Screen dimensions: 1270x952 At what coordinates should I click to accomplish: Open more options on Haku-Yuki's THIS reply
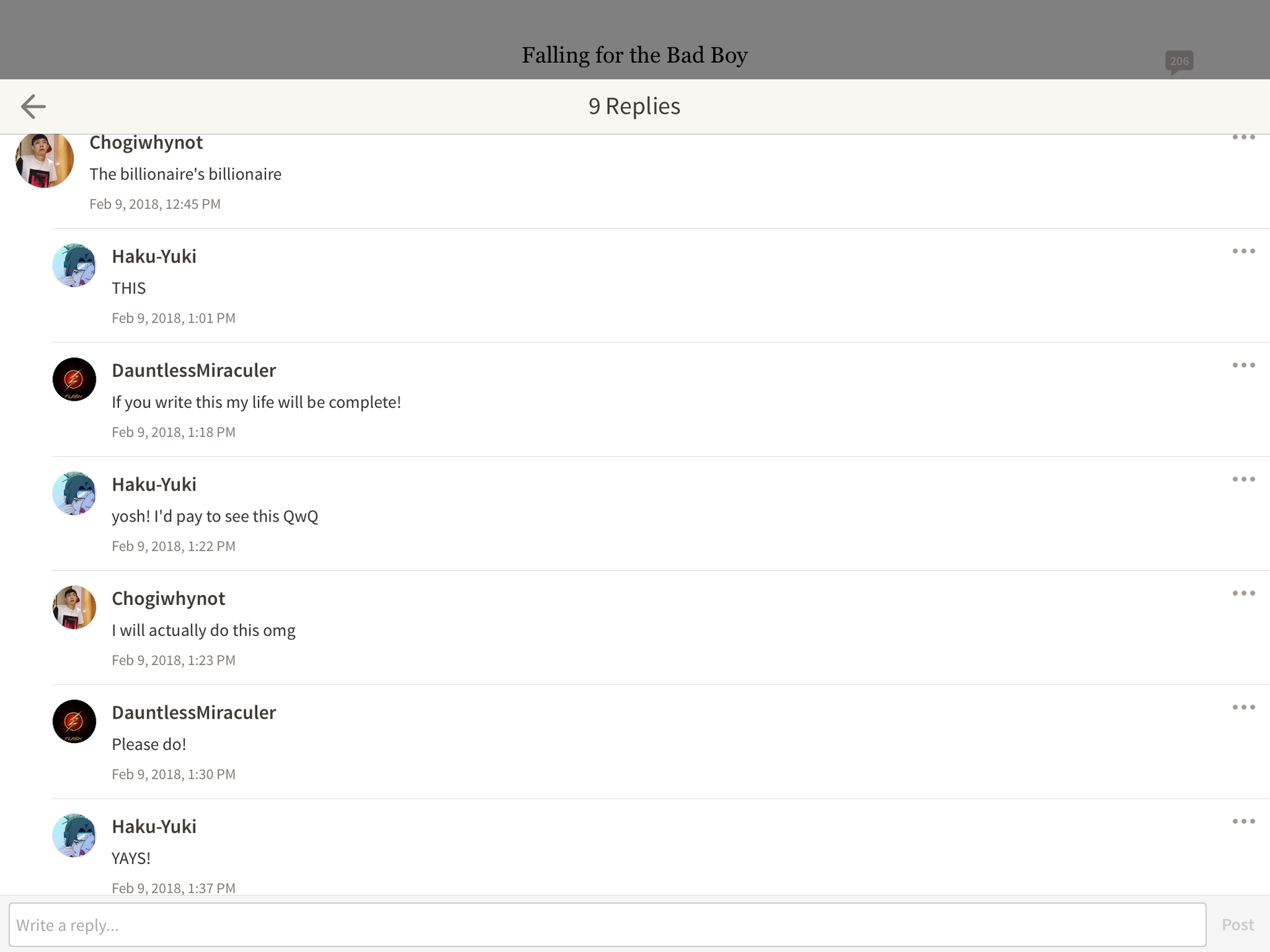(x=1244, y=251)
